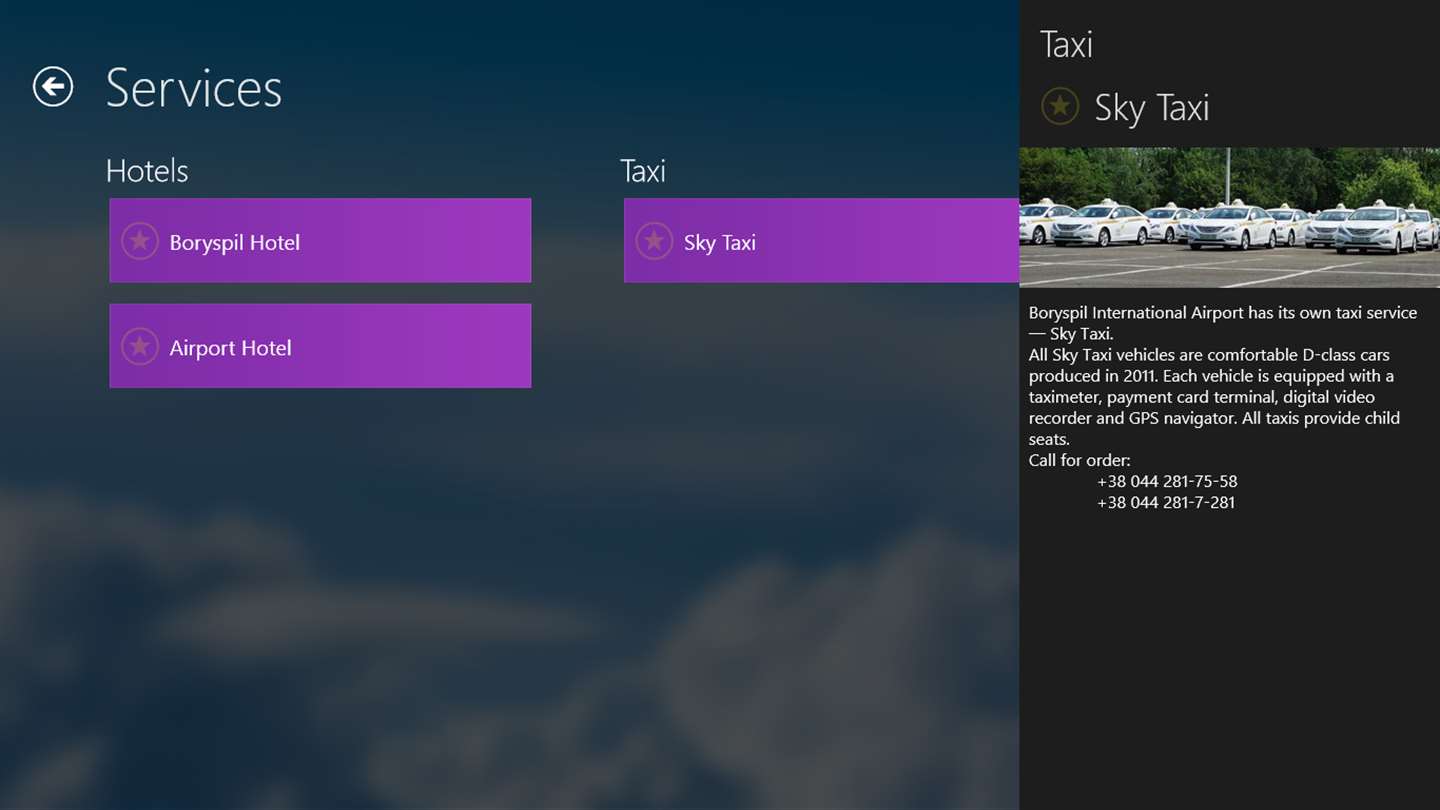
Task: Toggle the star on the Sky Taxi tile
Action: (x=654, y=241)
